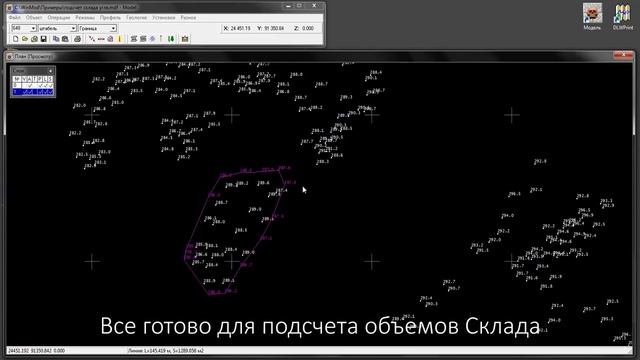Open a file using the folder icon

coord(25,39)
